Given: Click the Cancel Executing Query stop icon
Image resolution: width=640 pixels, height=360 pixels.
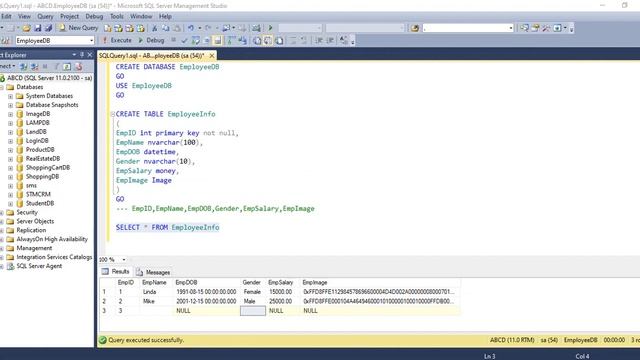Looking at the screenshot, I should [173, 40].
